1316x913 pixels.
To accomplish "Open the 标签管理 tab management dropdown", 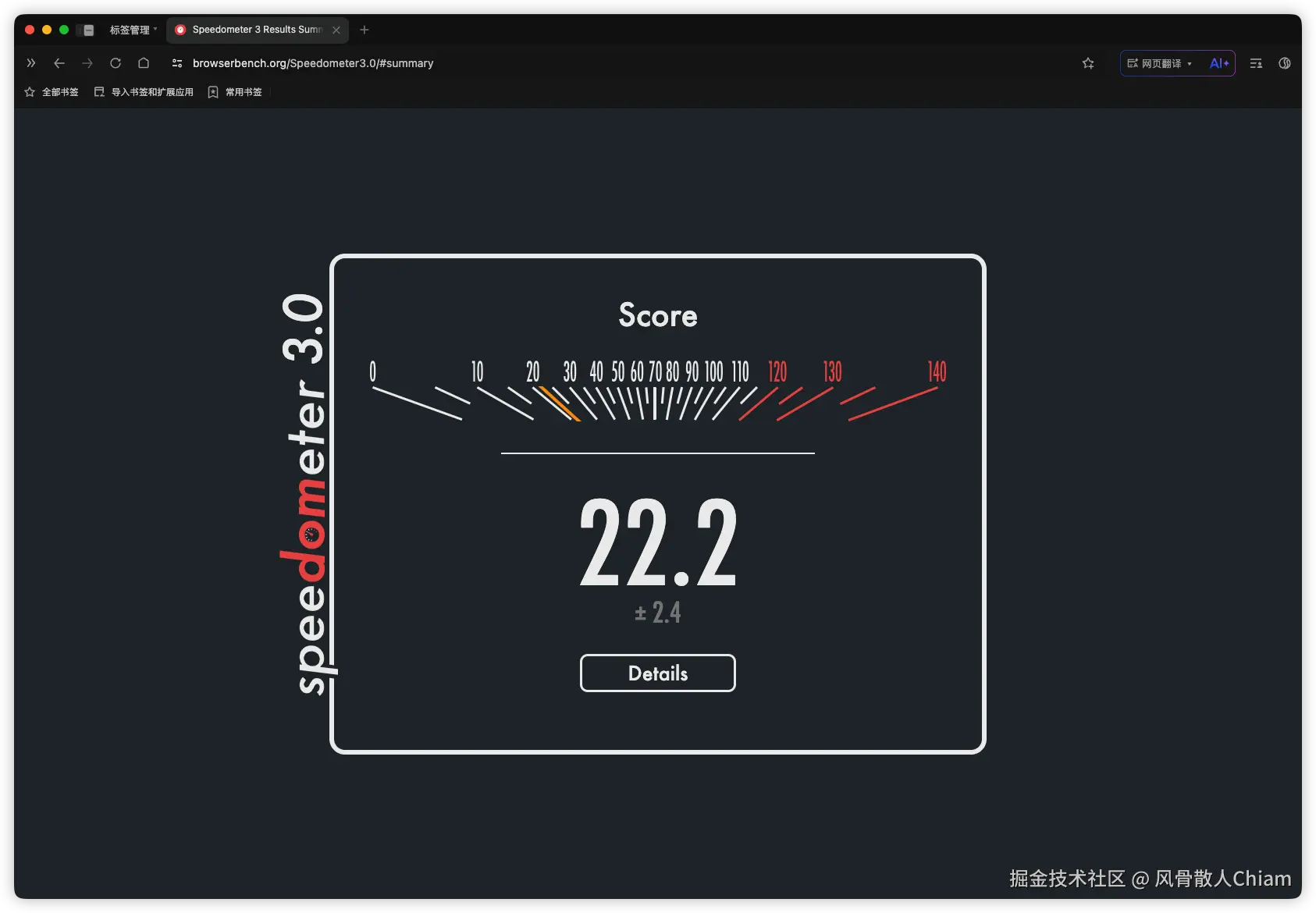I will click(133, 30).
